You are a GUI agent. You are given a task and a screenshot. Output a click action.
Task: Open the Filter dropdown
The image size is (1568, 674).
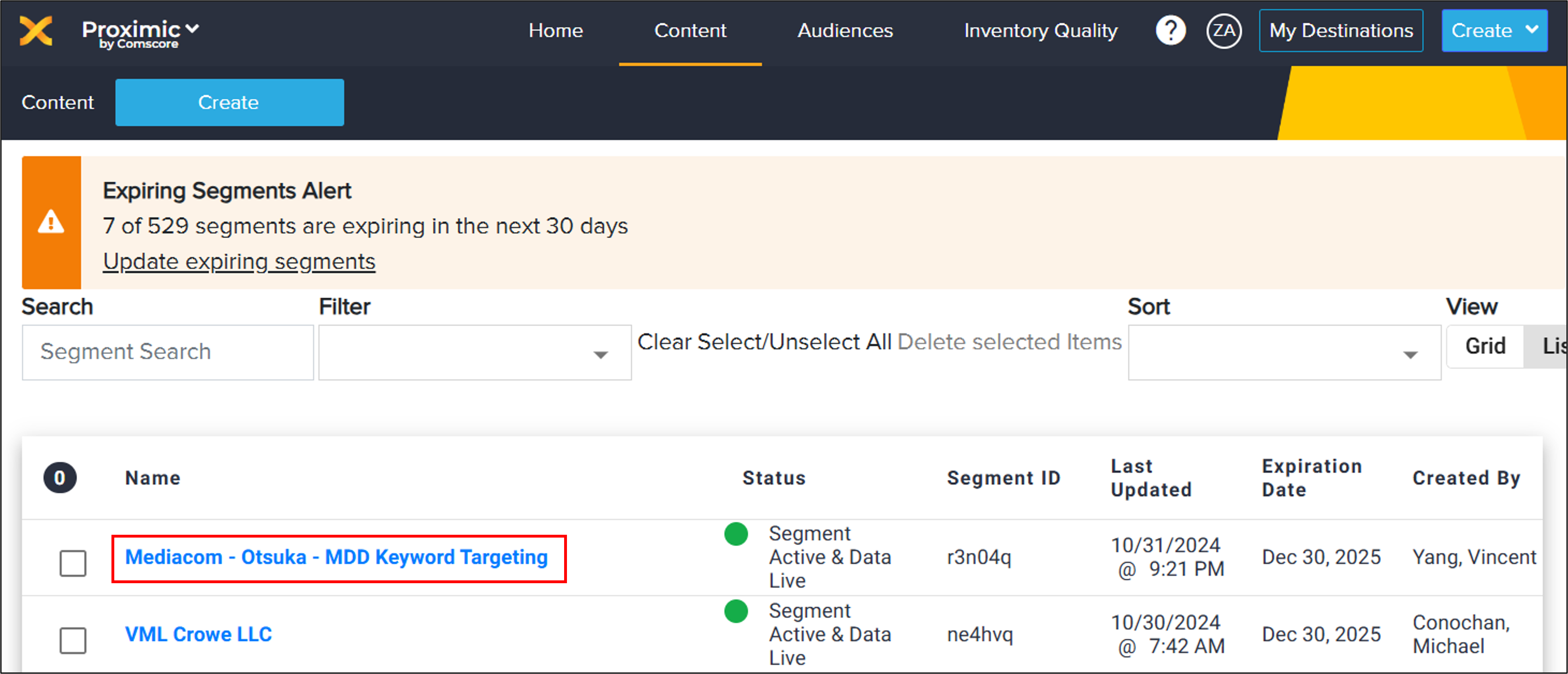pyautogui.click(x=475, y=353)
